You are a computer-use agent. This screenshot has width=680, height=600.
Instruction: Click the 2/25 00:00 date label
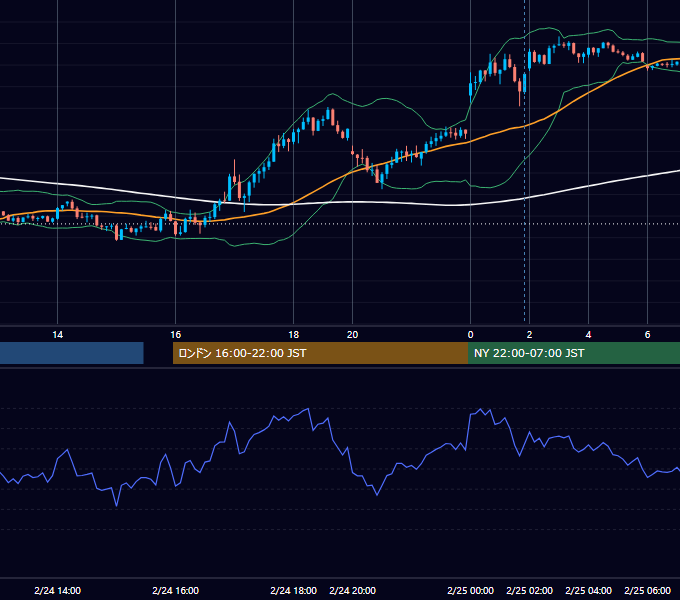(471, 590)
